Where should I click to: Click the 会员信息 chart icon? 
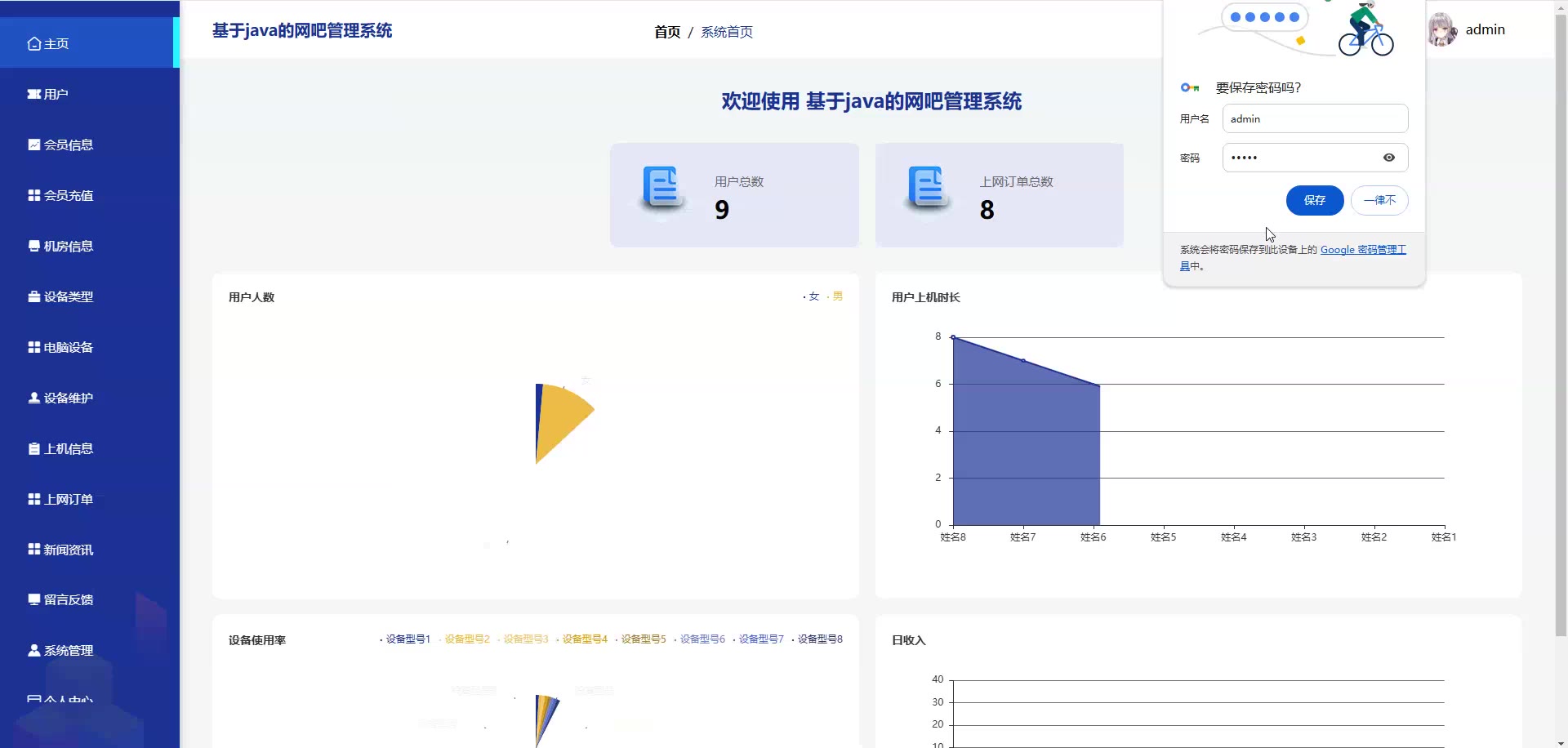pyautogui.click(x=34, y=145)
